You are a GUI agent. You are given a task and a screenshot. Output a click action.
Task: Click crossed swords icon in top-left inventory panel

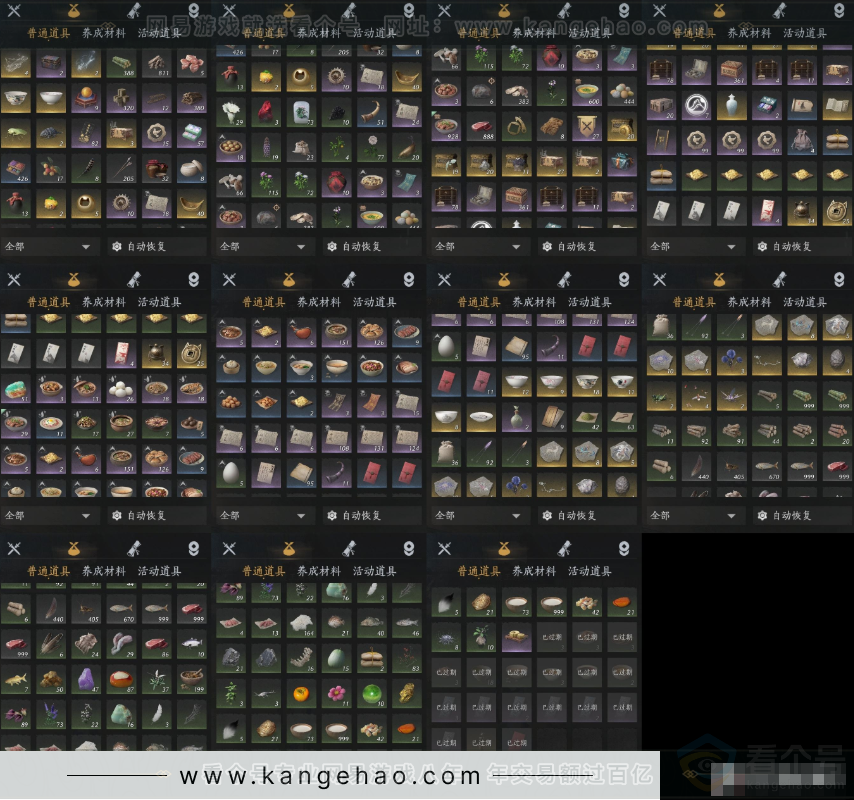click(x=14, y=11)
